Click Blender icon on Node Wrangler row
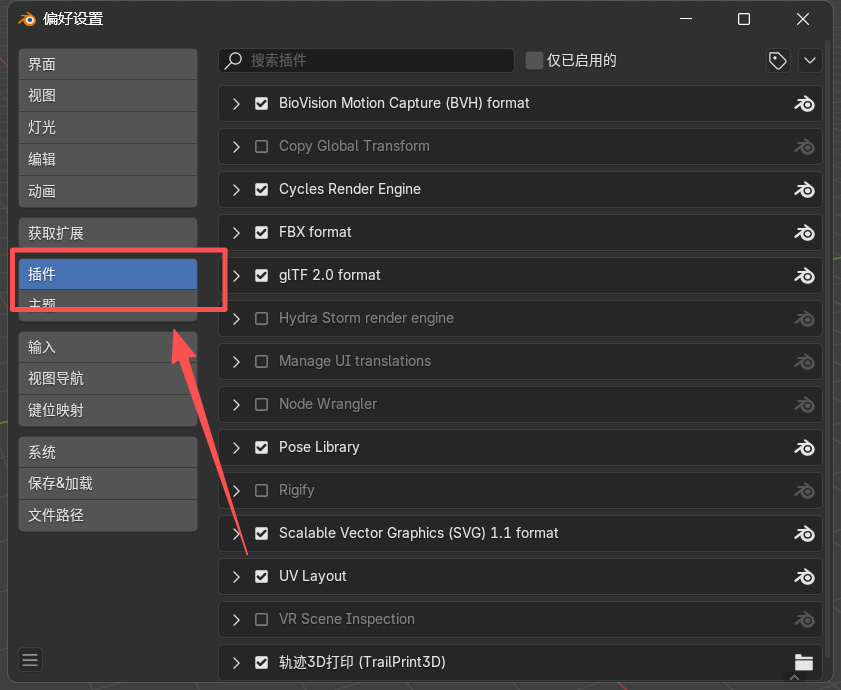 point(804,405)
